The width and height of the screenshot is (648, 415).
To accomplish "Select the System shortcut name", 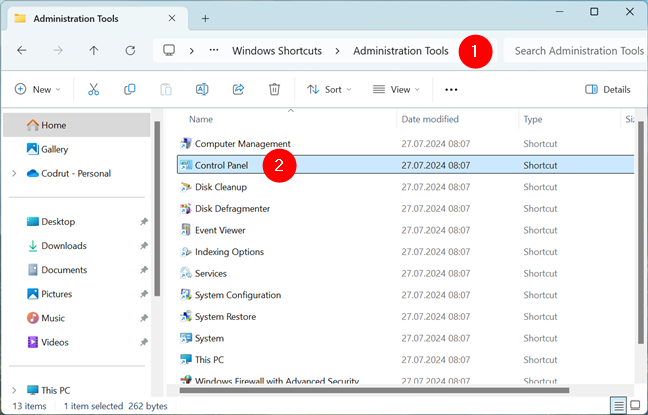I will pyautogui.click(x=209, y=338).
